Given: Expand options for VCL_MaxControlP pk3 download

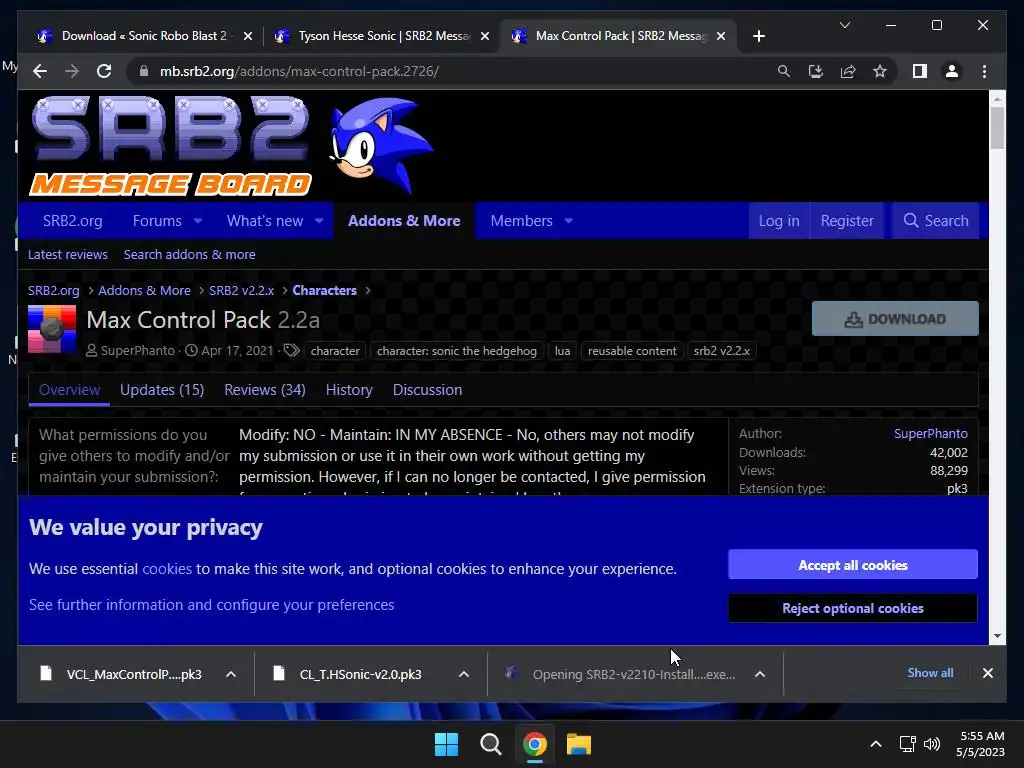Looking at the screenshot, I should coord(231,674).
